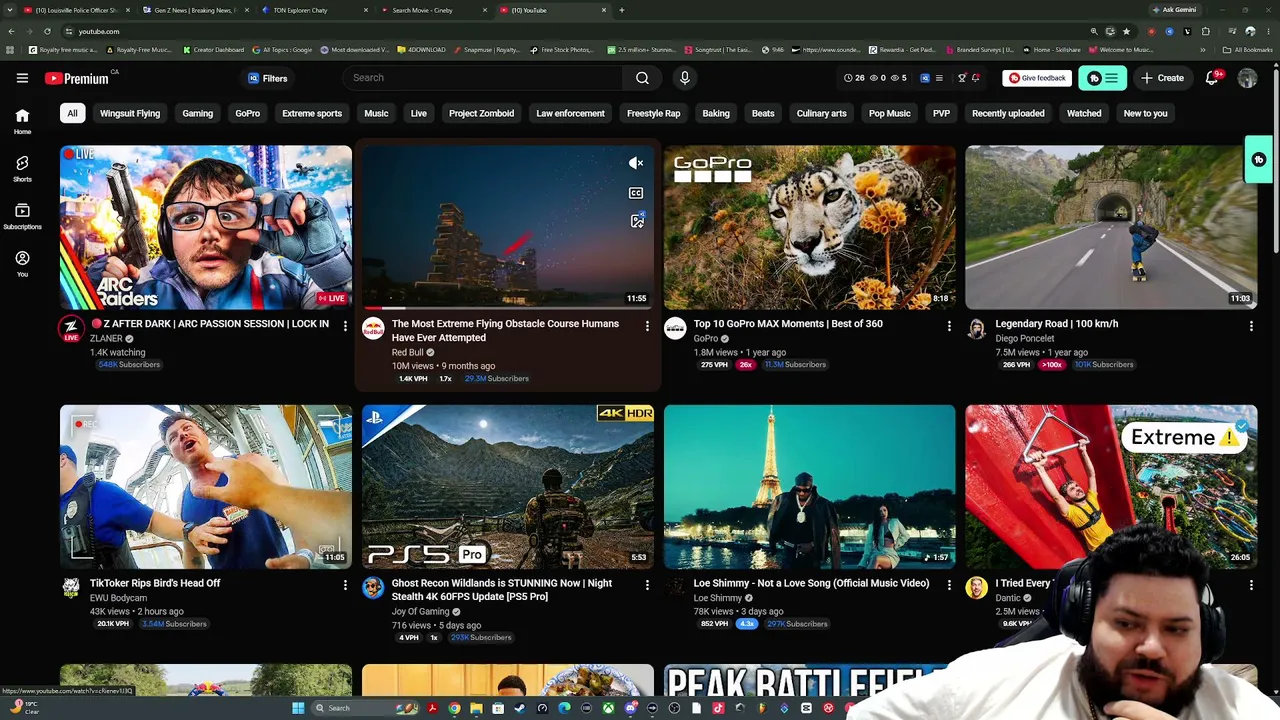This screenshot has height=720, width=1280.
Task: Select the Wingsuit Flying chip
Action: pos(130,113)
